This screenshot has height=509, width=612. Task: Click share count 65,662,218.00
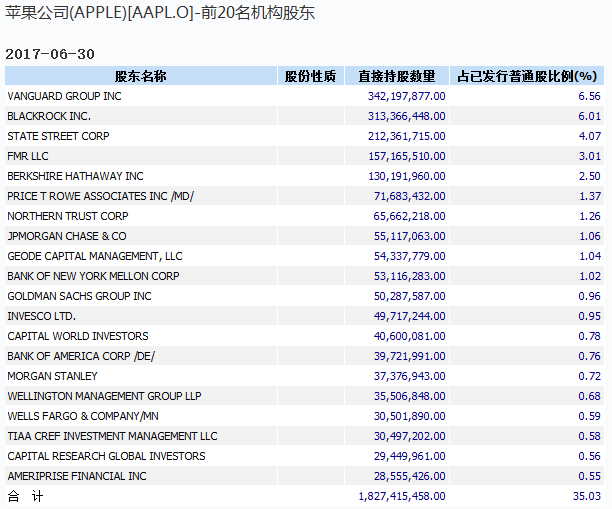(x=409, y=216)
